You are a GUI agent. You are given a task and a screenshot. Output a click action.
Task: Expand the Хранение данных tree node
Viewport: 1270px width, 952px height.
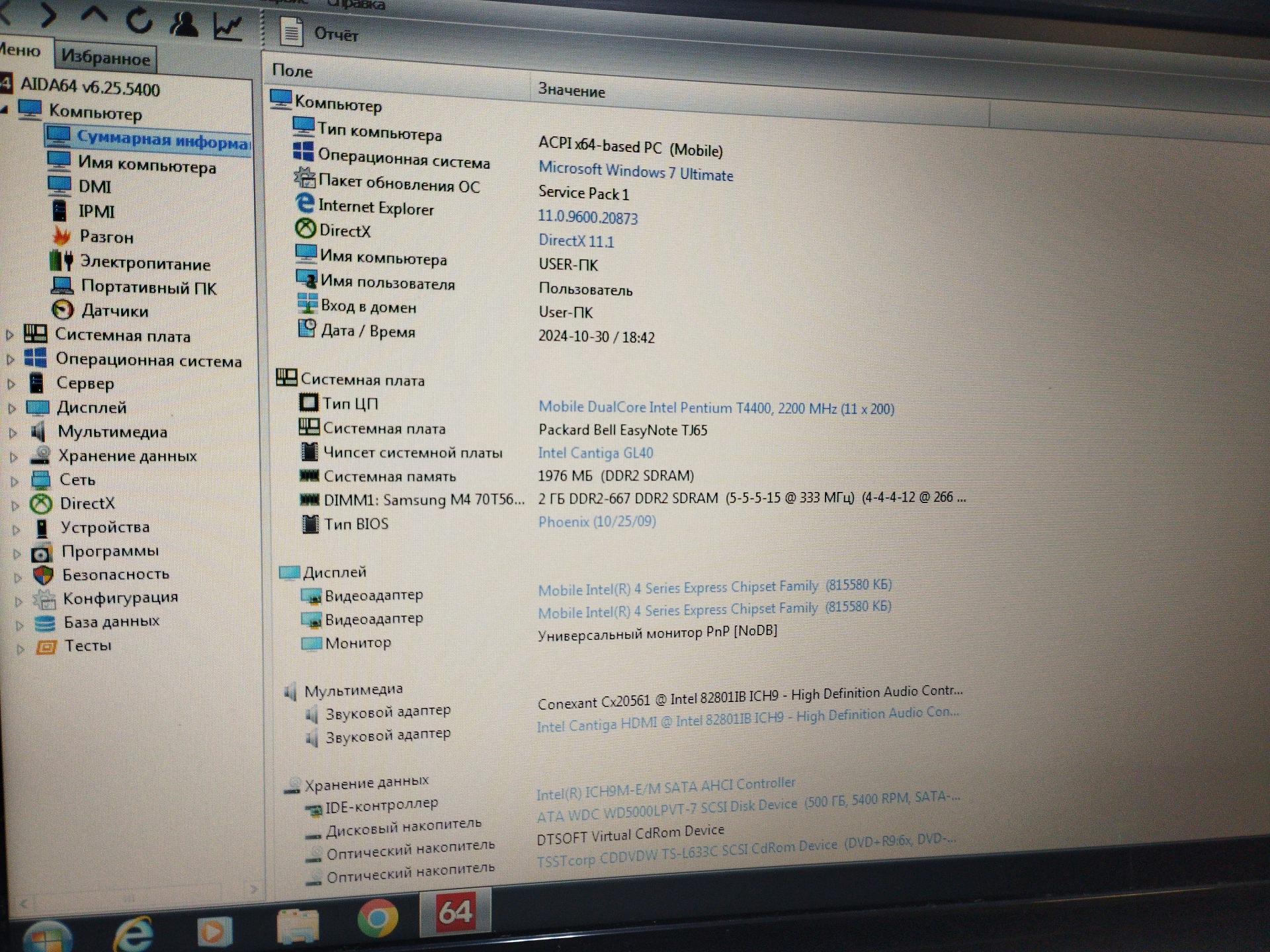tap(14, 457)
